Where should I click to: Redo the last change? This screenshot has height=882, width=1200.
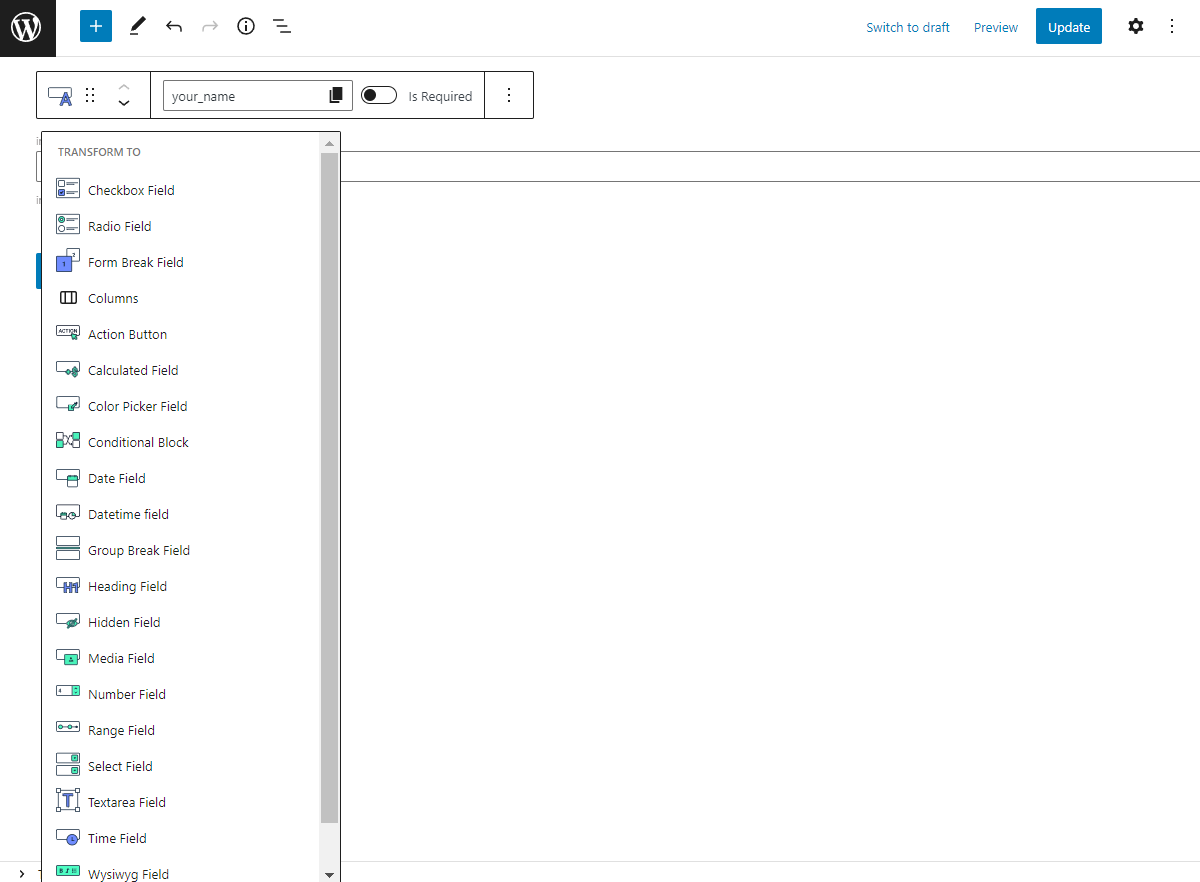coord(209,26)
